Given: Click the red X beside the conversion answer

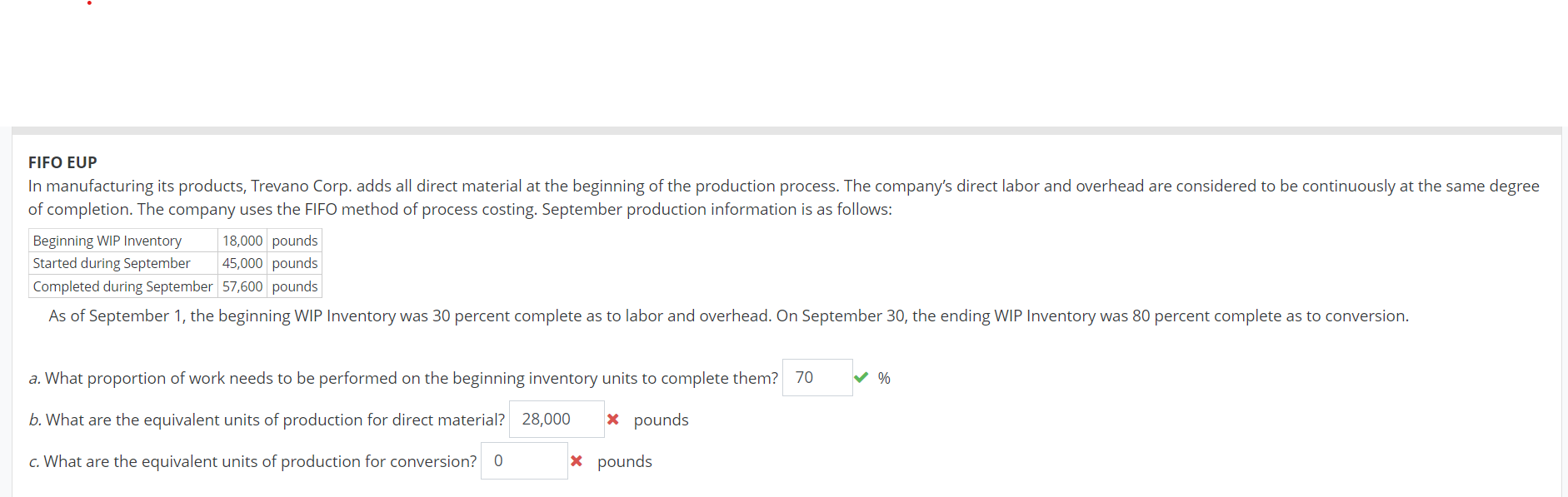Looking at the screenshot, I should 577,460.
